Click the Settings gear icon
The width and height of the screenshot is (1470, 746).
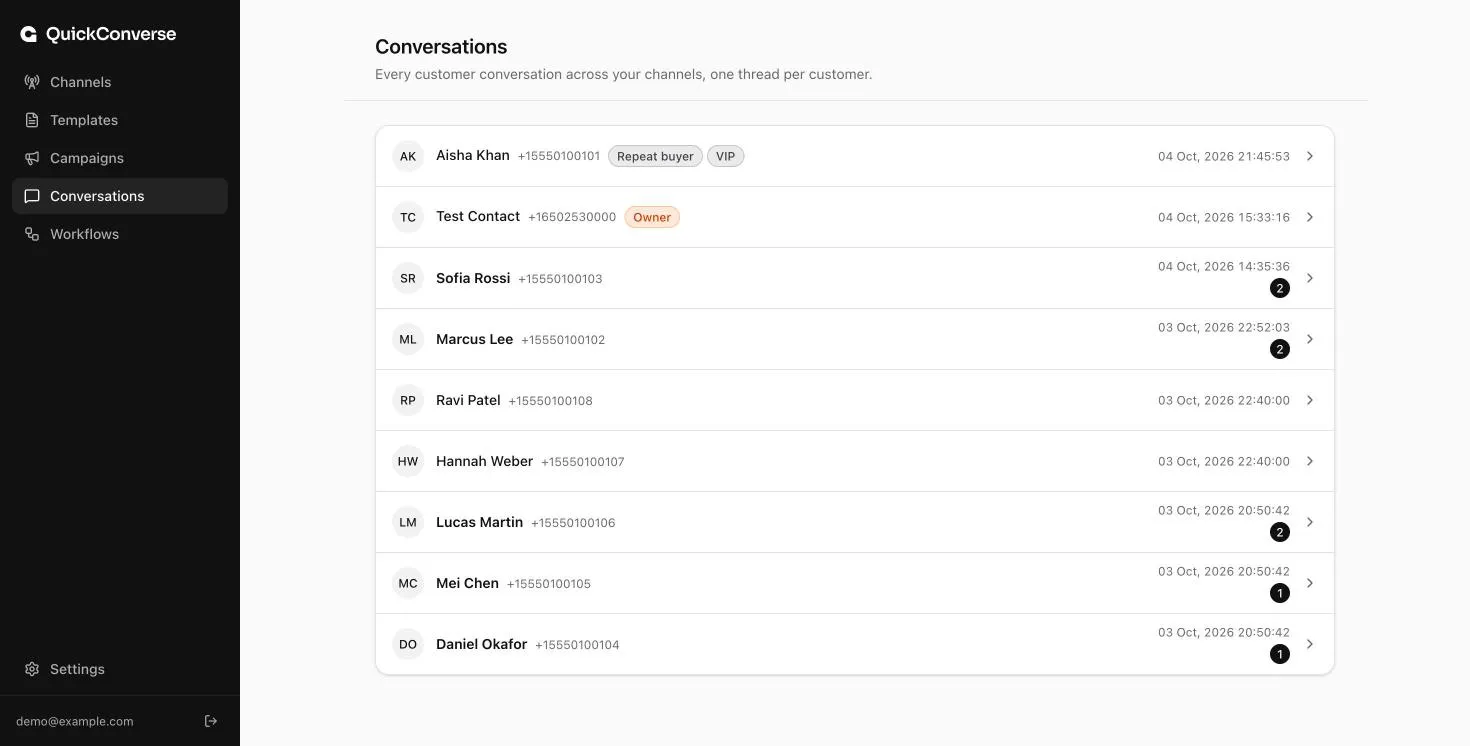32,669
